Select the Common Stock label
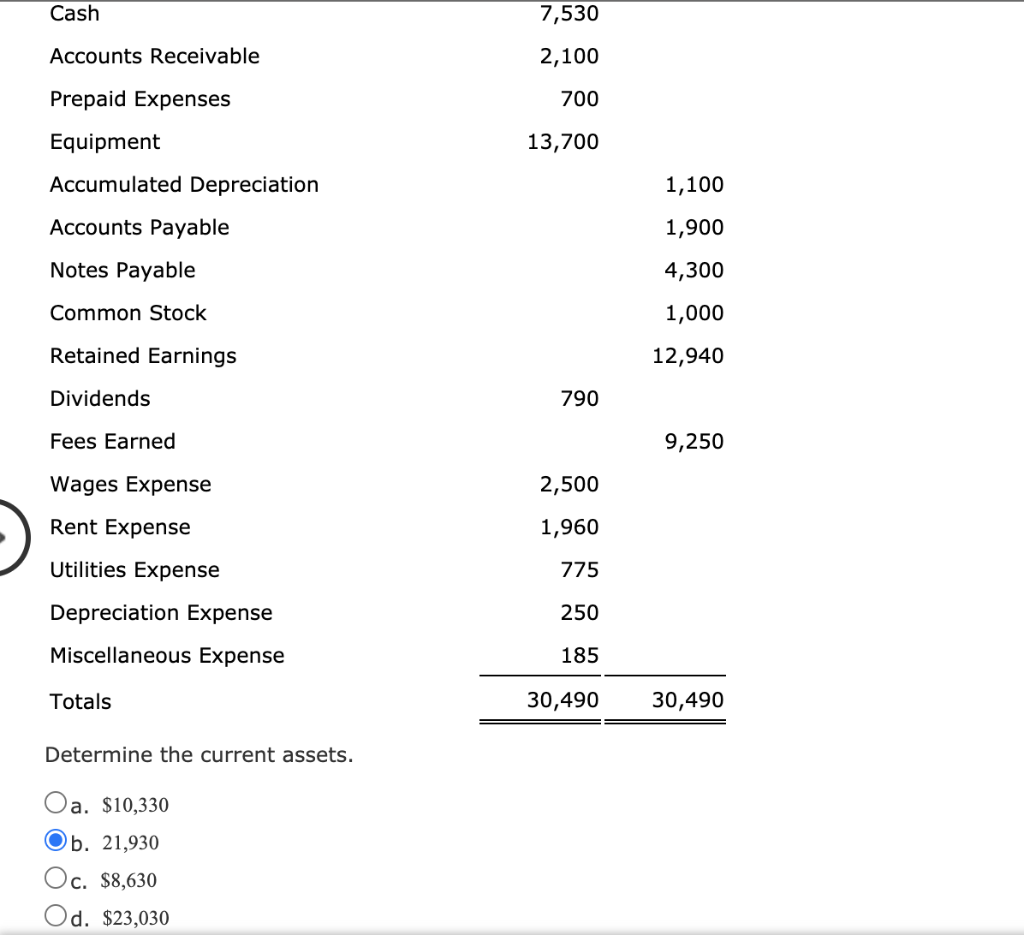The image size is (1024, 935). coord(128,313)
